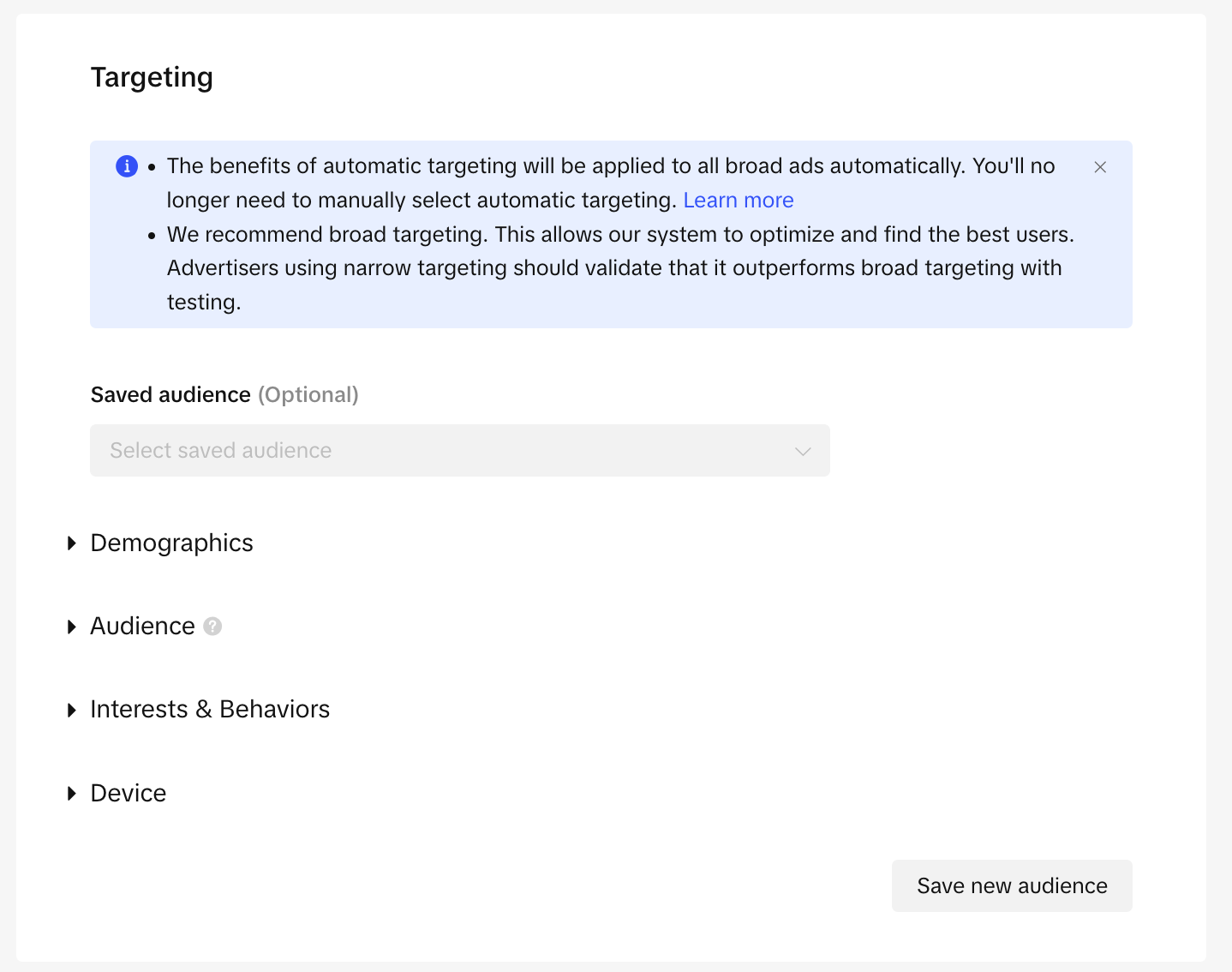This screenshot has height=972, width=1232.
Task: Click the question mark help icon beside Audience
Action: [x=212, y=627]
